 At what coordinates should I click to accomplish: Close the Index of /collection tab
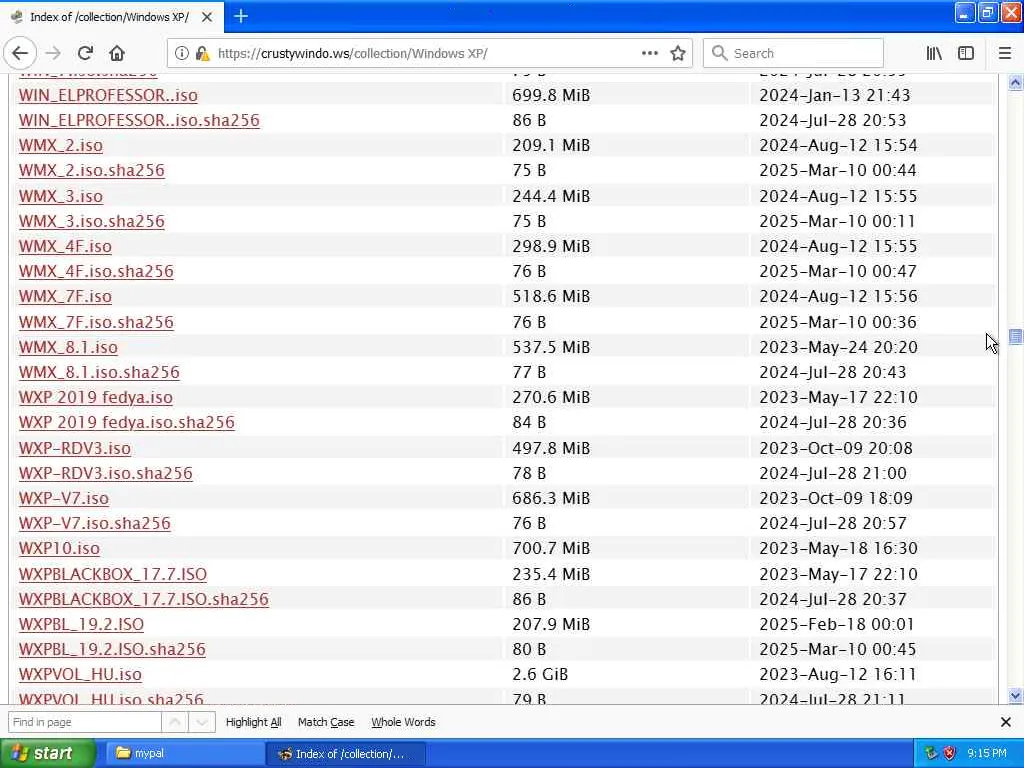(207, 17)
